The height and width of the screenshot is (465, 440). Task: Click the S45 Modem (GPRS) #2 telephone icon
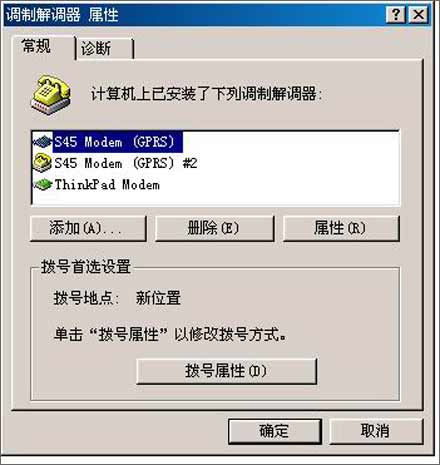[43, 163]
